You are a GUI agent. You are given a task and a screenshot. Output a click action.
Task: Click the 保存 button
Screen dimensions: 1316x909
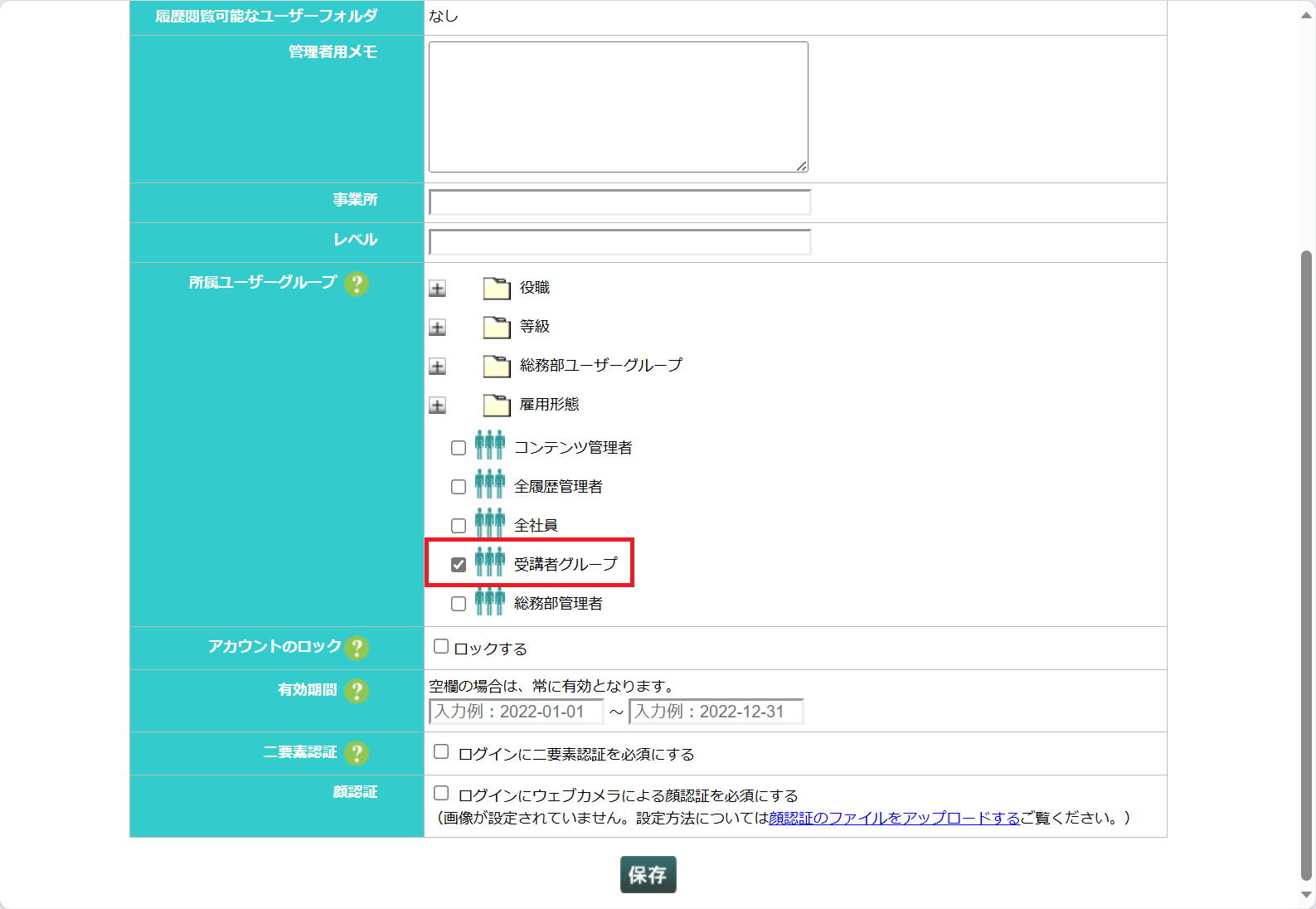[648, 874]
